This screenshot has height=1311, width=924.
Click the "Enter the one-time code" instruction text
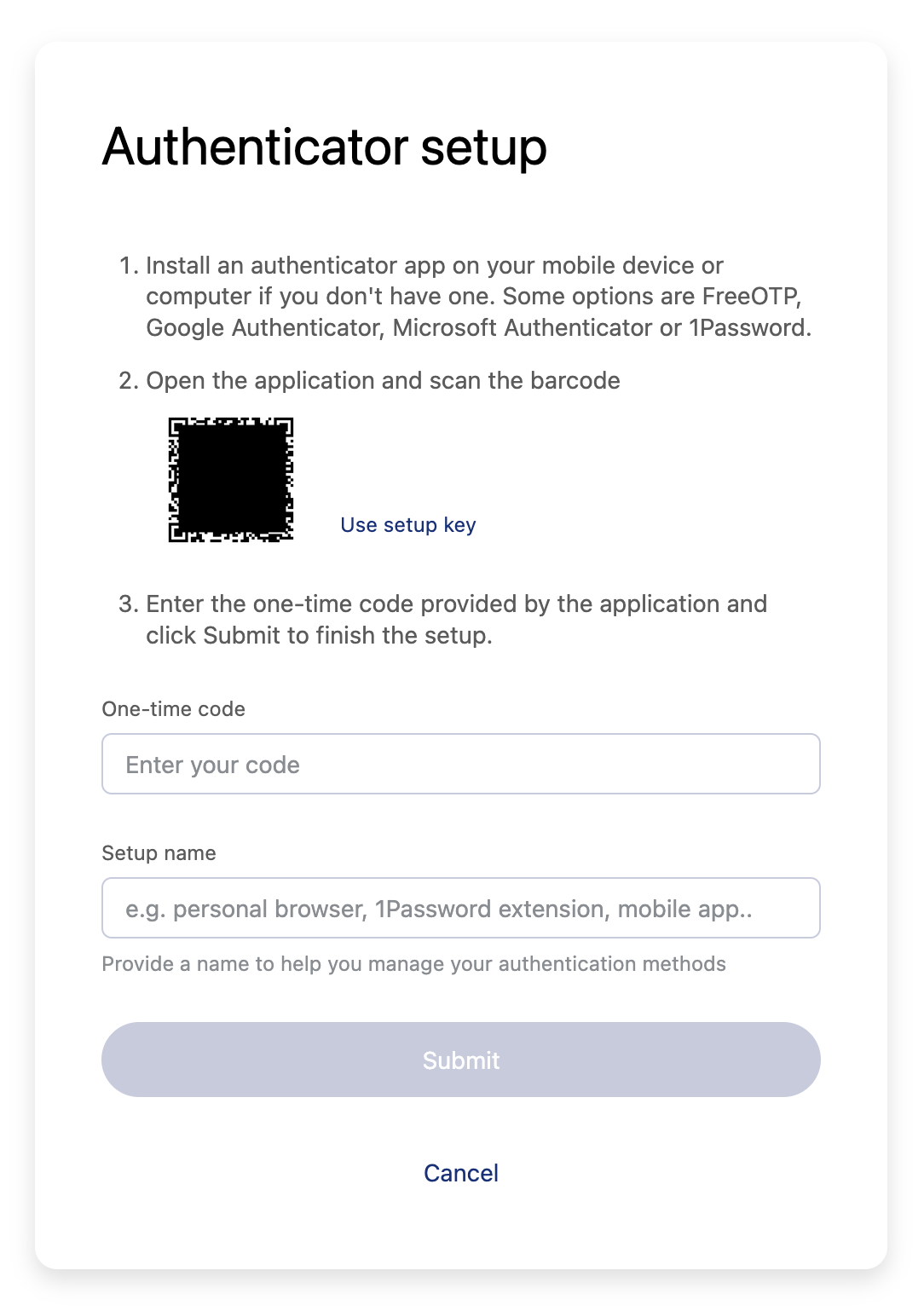coord(456,604)
